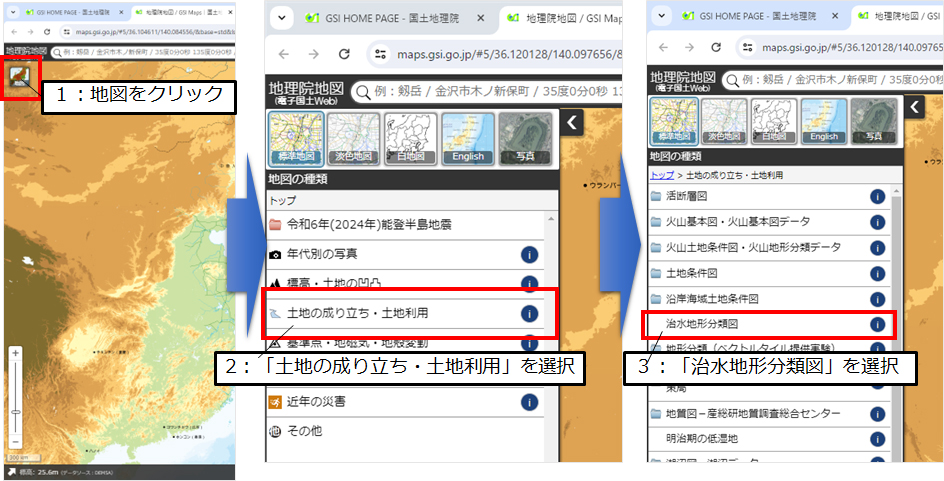This screenshot has width=944, height=481.
Task: Click the scroll-up arrow of the middle list
Action: pos(551,218)
